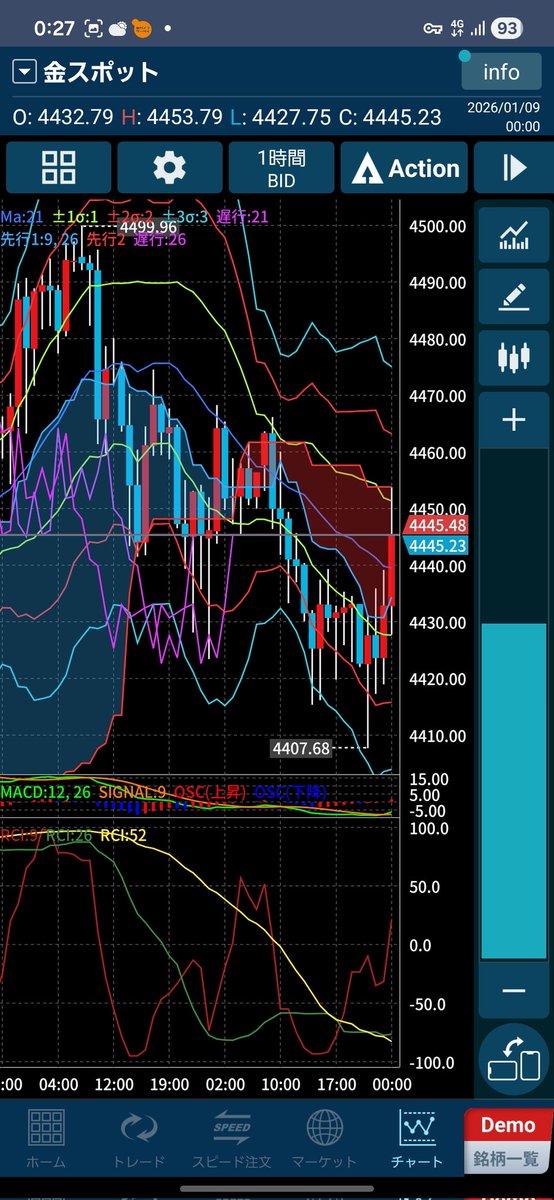
Task: Tap the battery indicator in status bar
Action: [505, 29]
